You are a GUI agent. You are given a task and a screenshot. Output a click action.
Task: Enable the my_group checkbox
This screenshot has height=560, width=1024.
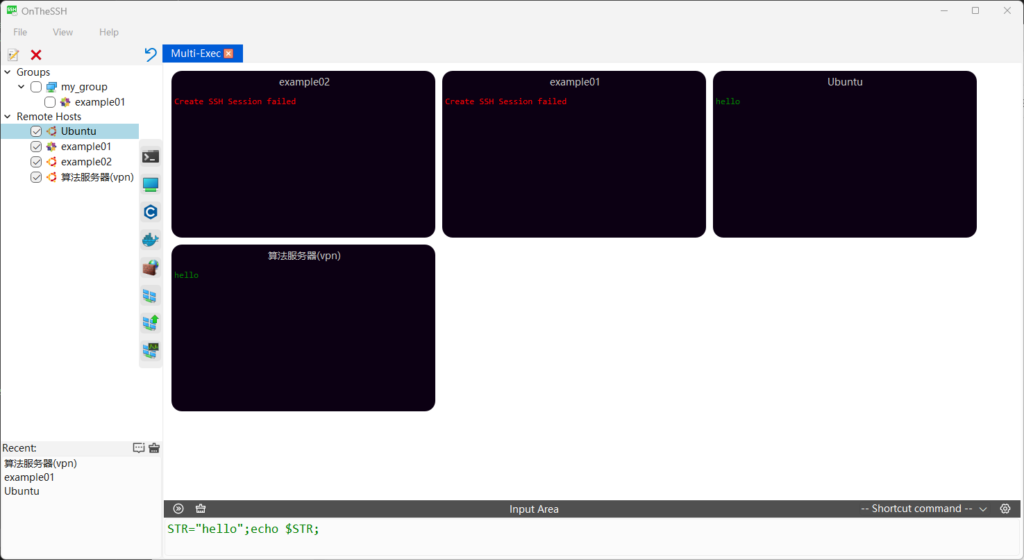pyautogui.click(x=36, y=87)
